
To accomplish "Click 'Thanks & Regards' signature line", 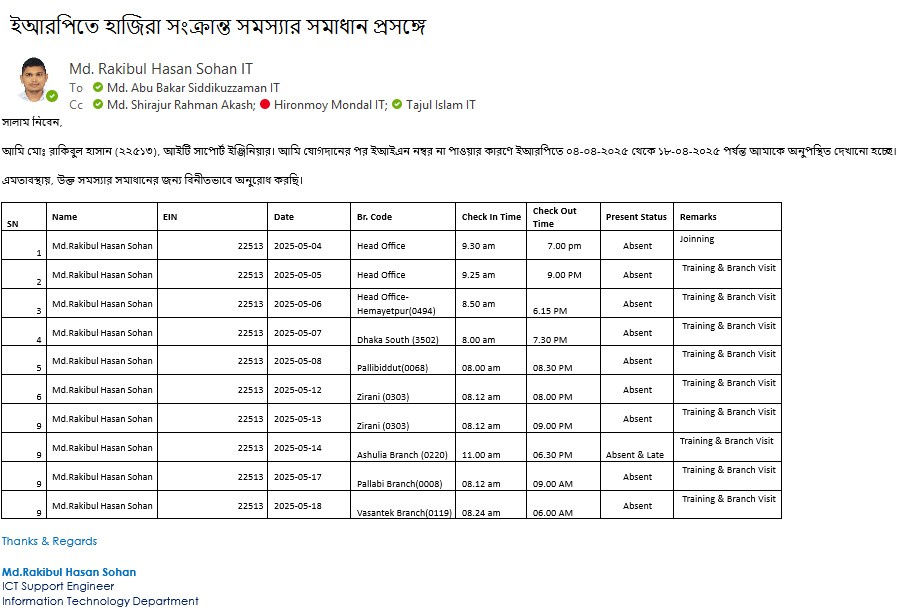I will point(49,541).
